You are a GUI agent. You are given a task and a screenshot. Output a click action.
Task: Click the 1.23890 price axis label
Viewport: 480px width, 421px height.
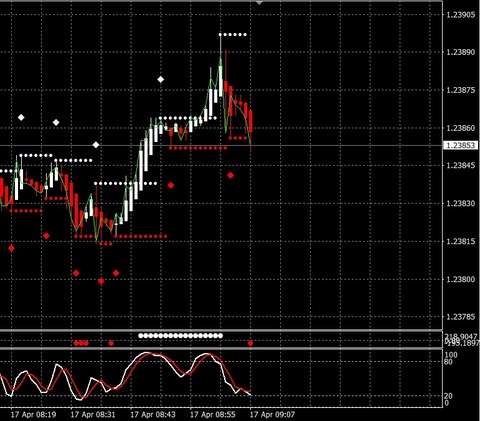(461, 52)
